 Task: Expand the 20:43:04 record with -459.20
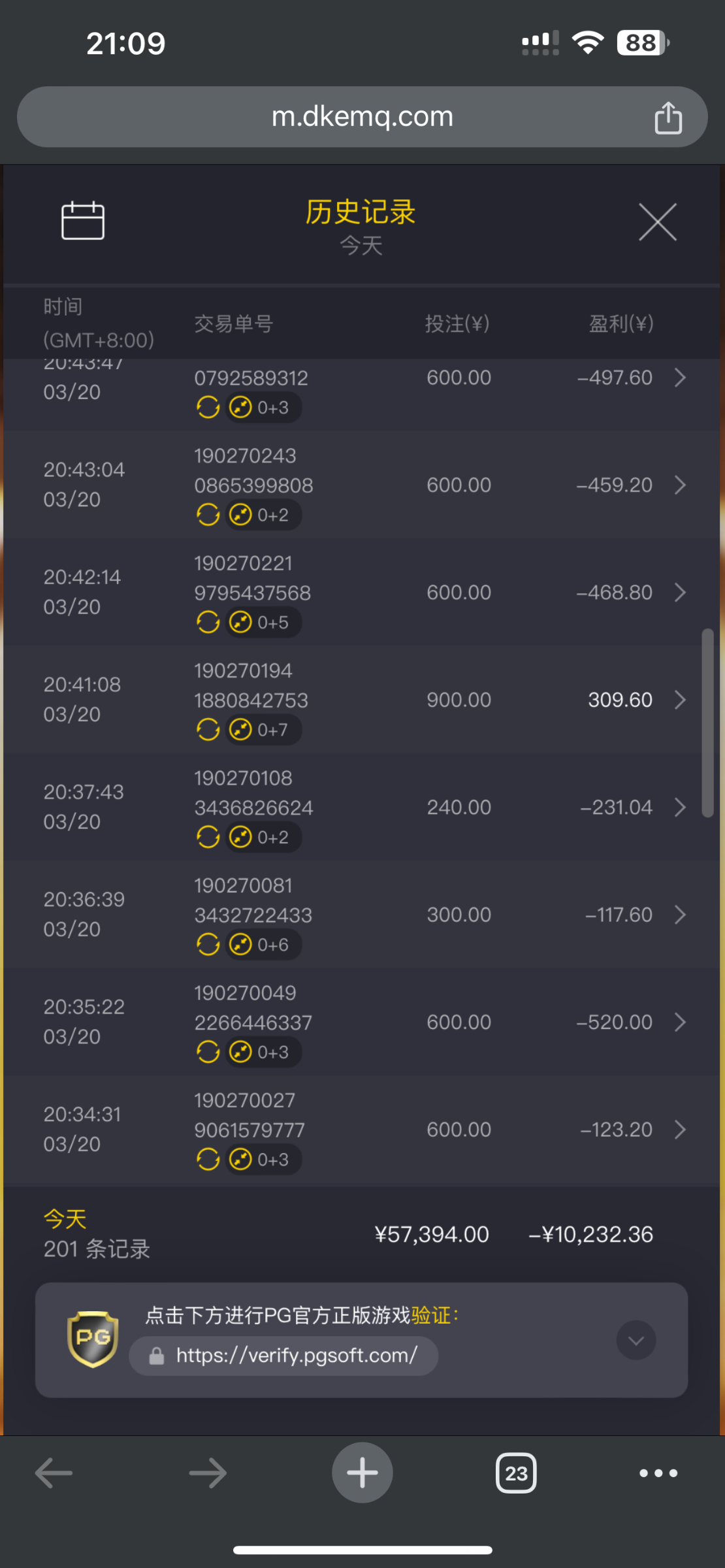point(680,485)
